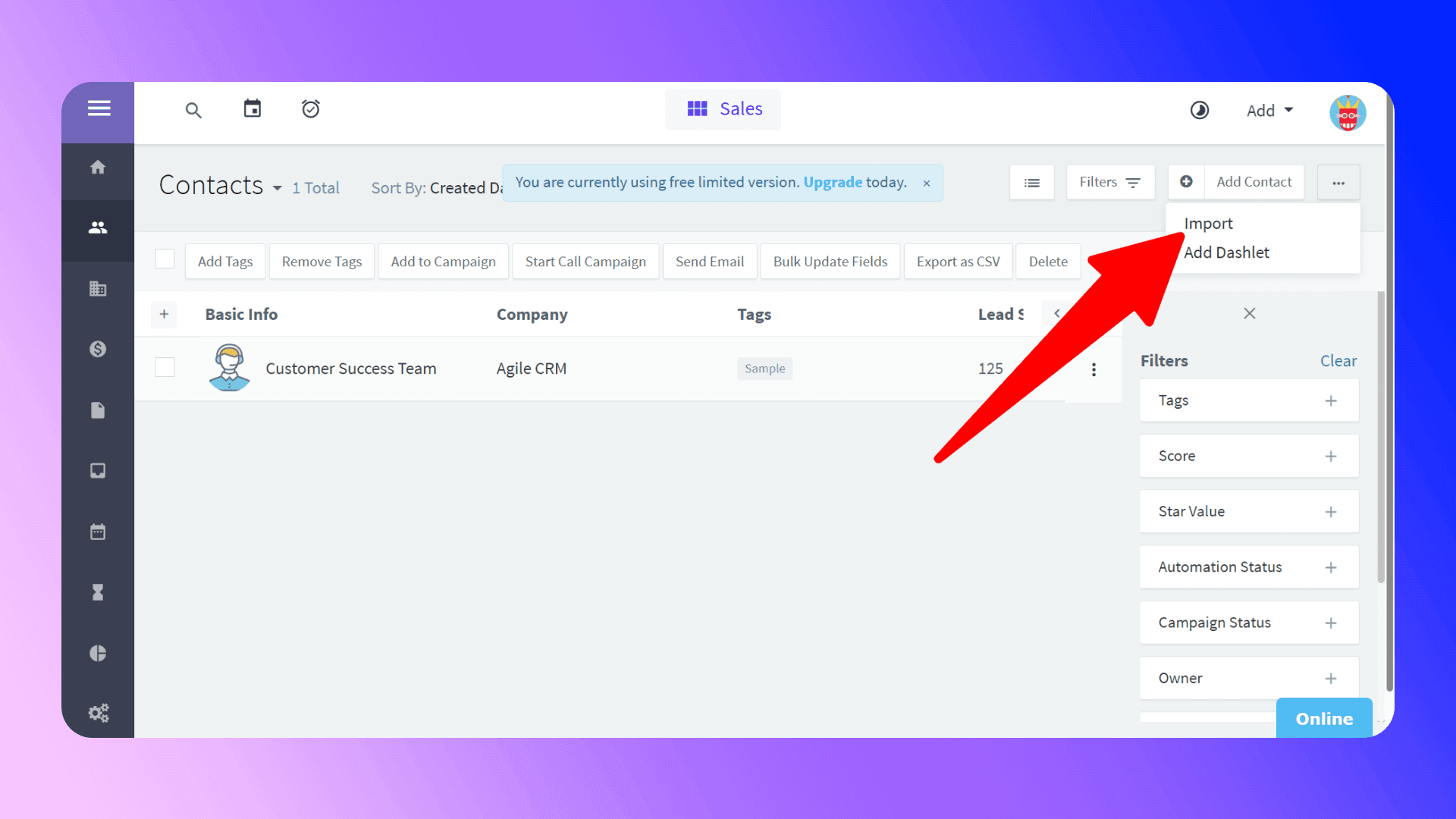Click the Send Email button

710,262
